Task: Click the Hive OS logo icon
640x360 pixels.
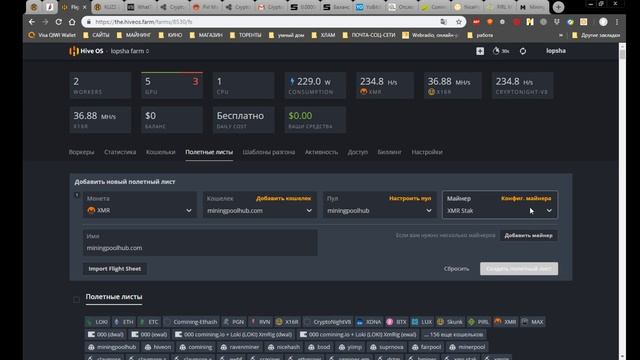Action: (73, 51)
